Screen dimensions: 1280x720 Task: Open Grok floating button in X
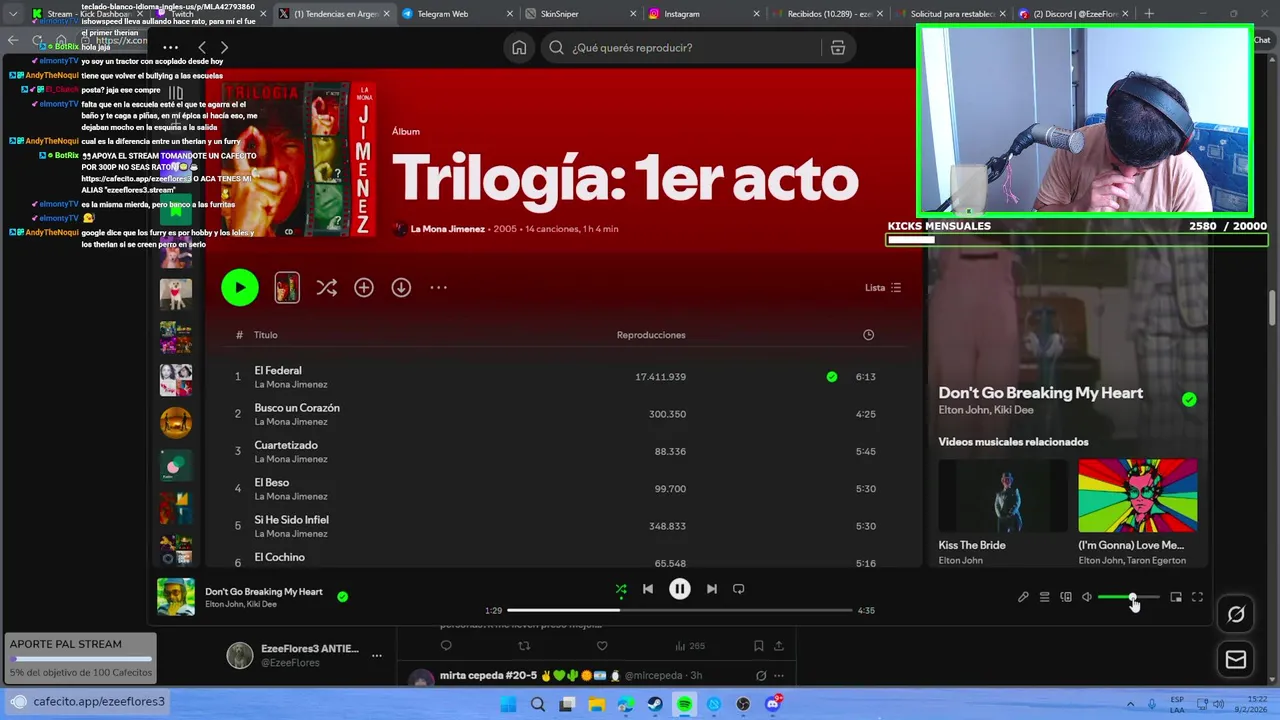(1236, 614)
